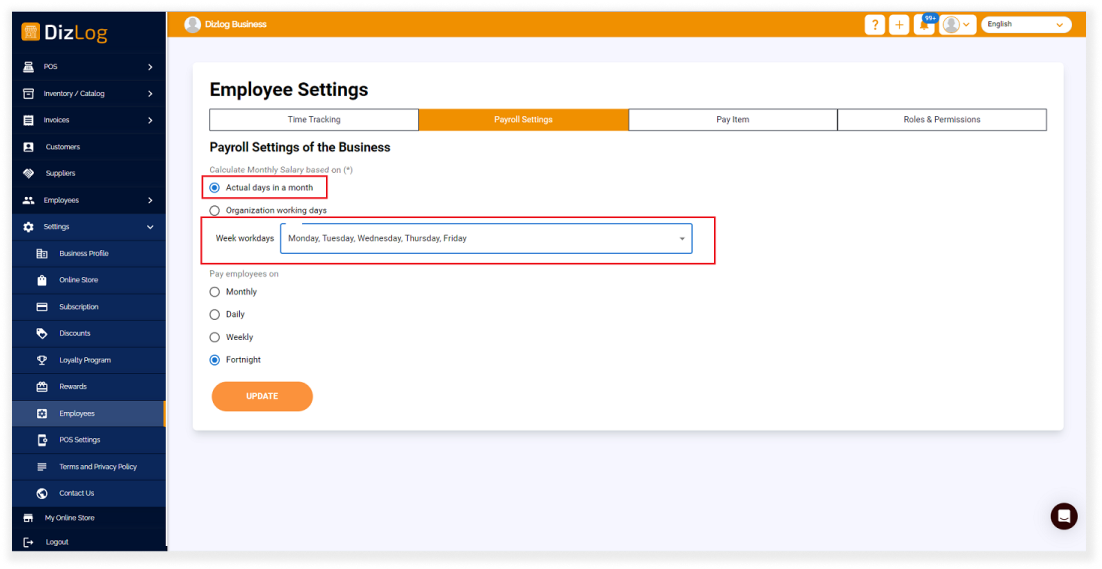
Task: Open Terms and Privacy Policy link
Action: coord(97,467)
